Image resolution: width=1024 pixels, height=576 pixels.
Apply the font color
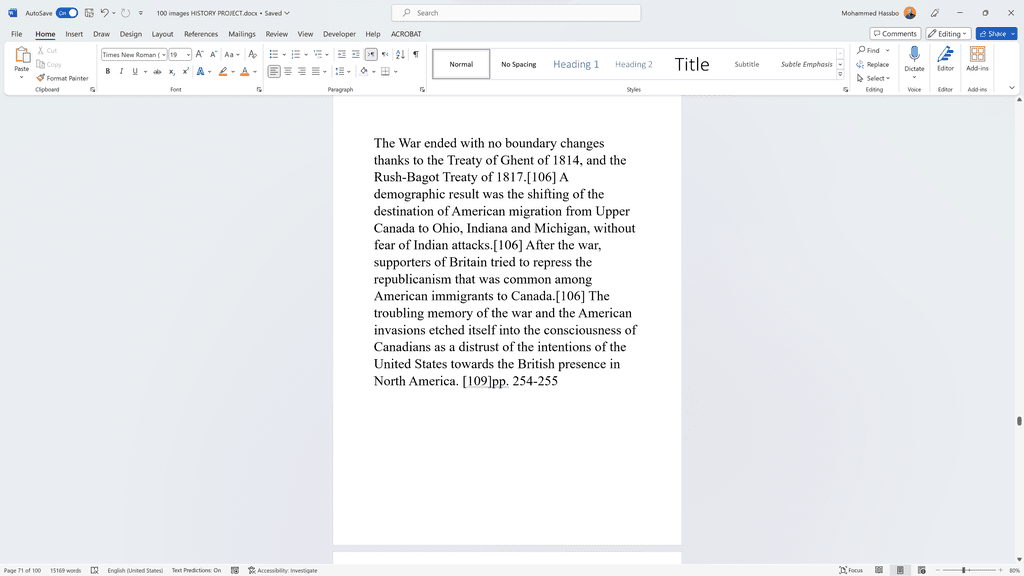click(x=245, y=72)
